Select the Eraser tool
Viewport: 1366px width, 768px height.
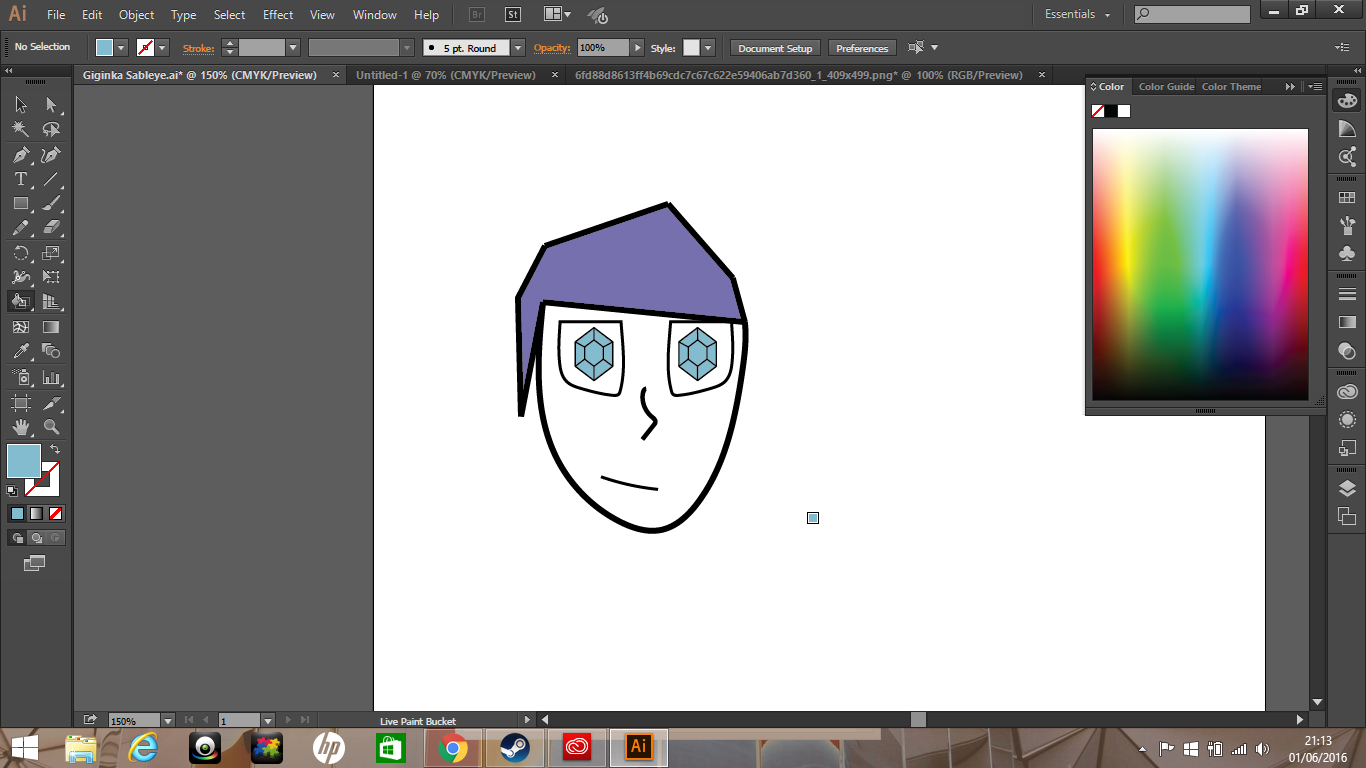point(51,228)
